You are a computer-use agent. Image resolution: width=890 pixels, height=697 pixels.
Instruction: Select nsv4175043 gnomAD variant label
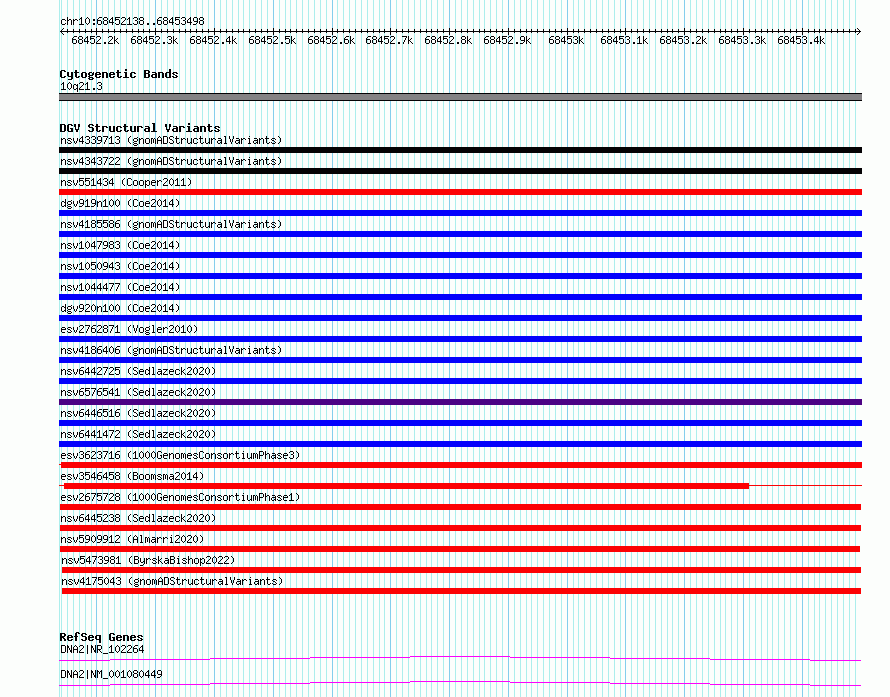172,581
